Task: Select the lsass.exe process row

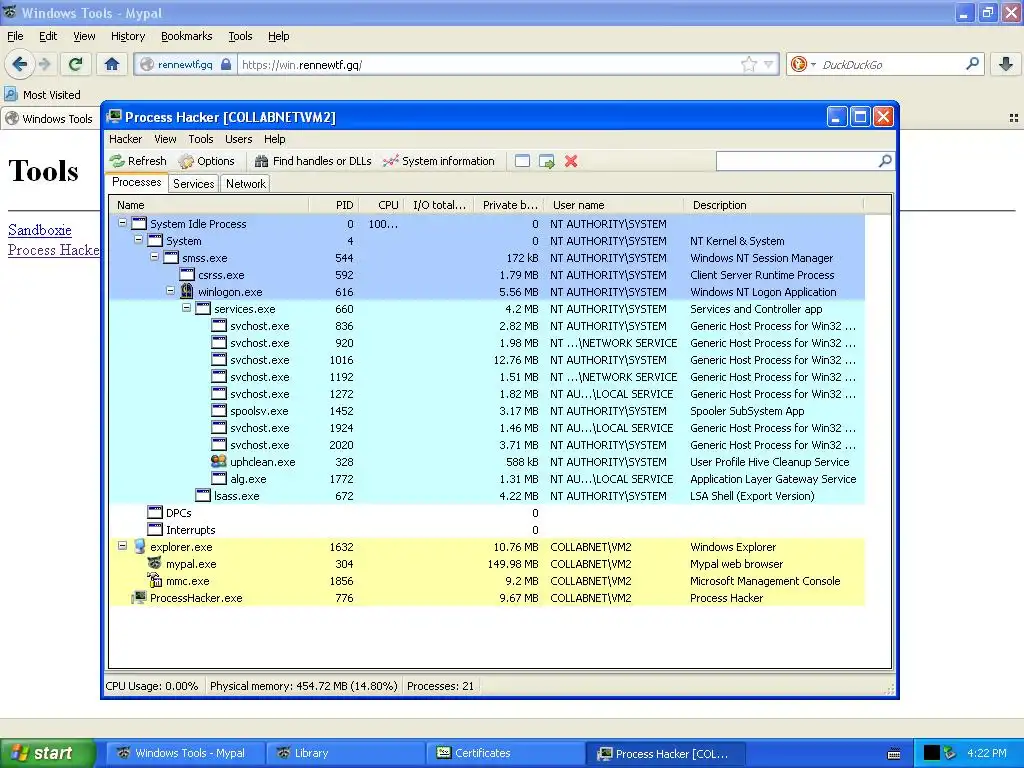Action: 487,496
